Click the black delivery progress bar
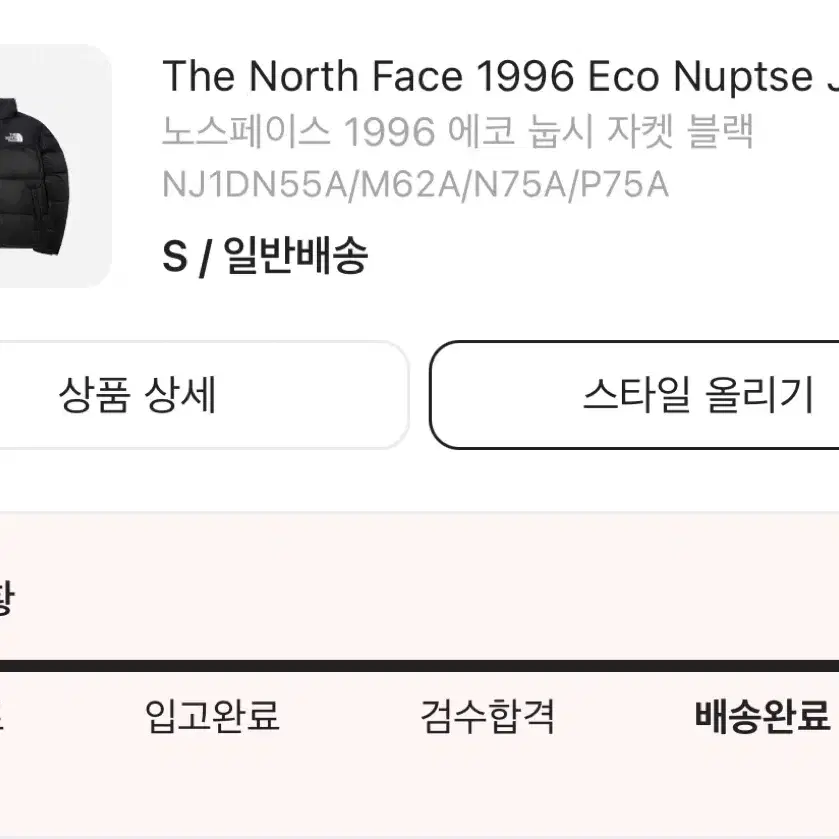The height and width of the screenshot is (839, 839). click(420, 666)
